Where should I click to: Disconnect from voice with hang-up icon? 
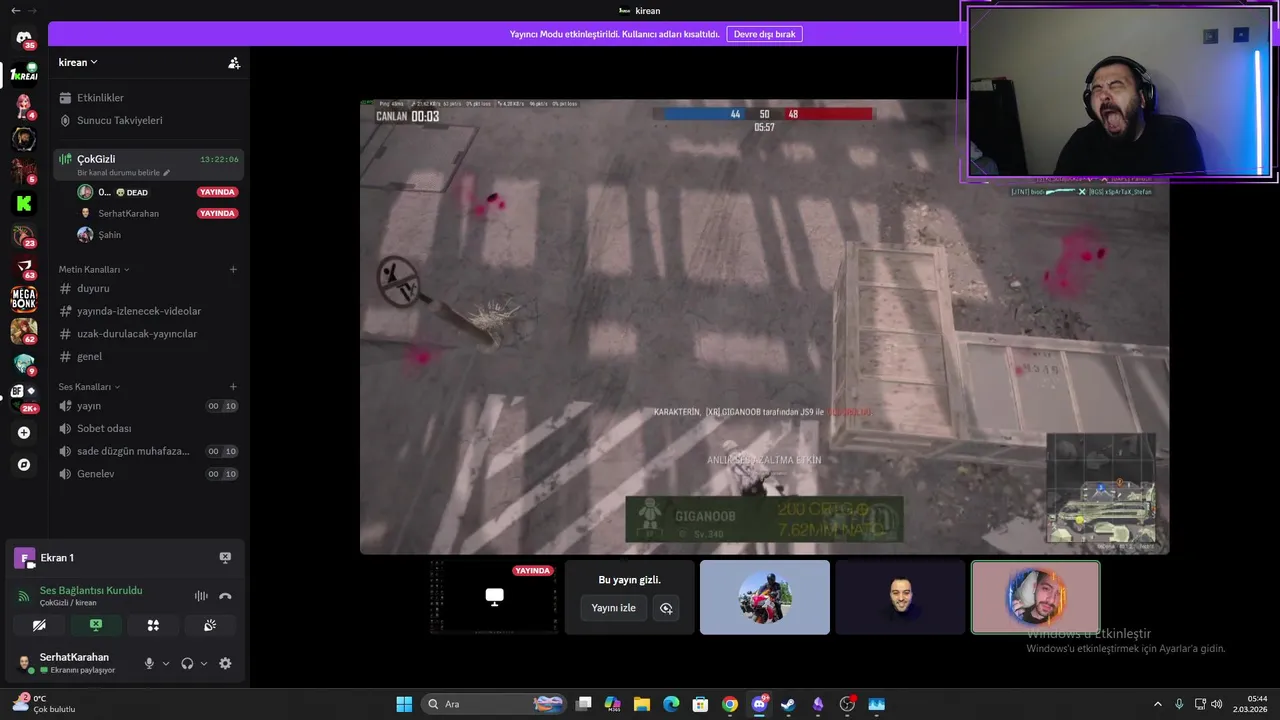[x=225, y=596]
